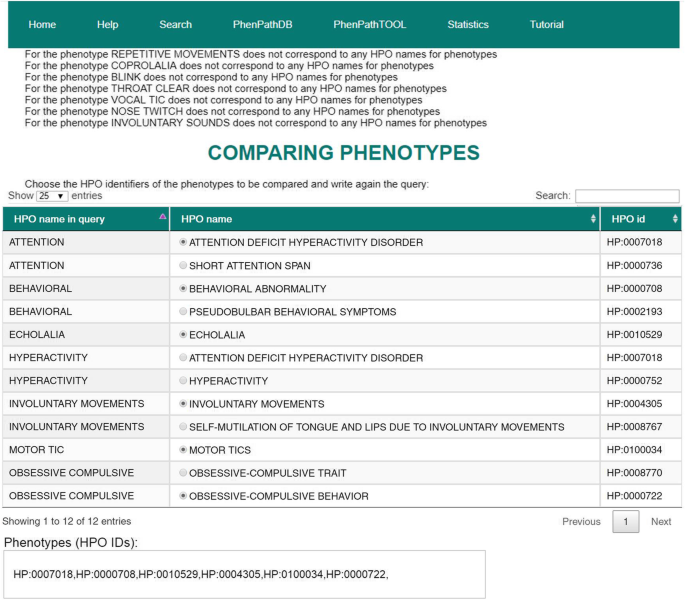Image resolution: width=685 pixels, height=600 pixels.
Task: Focus the table Search input field
Action: click(626, 196)
